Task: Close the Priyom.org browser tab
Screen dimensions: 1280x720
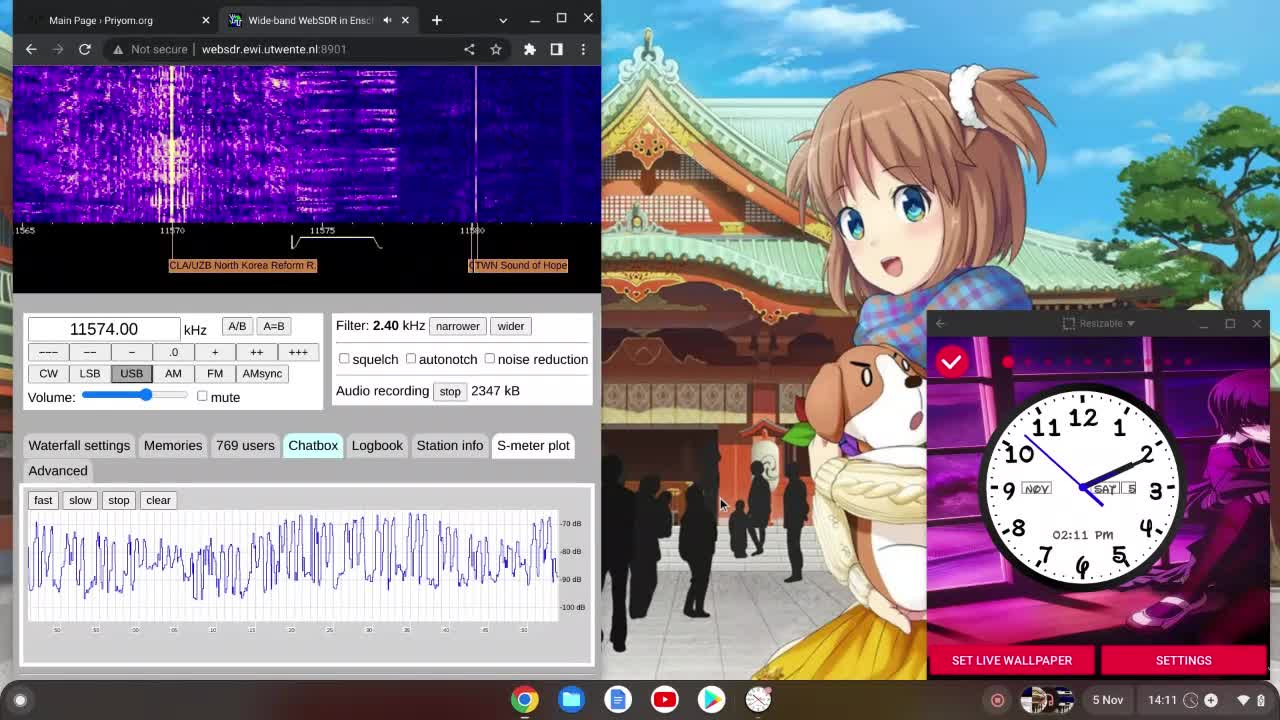Action: click(206, 20)
